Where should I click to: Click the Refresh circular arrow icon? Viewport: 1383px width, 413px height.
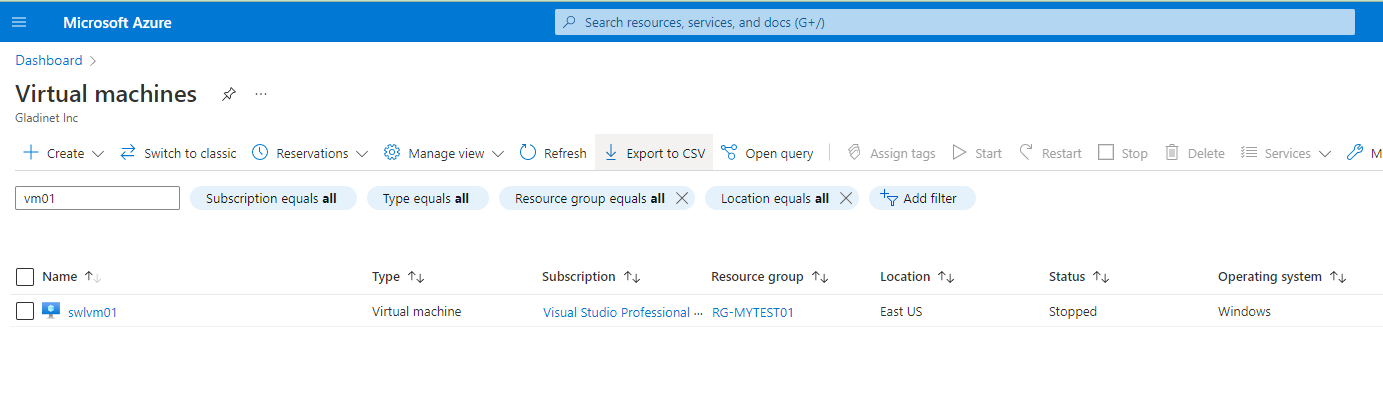point(528,153)
